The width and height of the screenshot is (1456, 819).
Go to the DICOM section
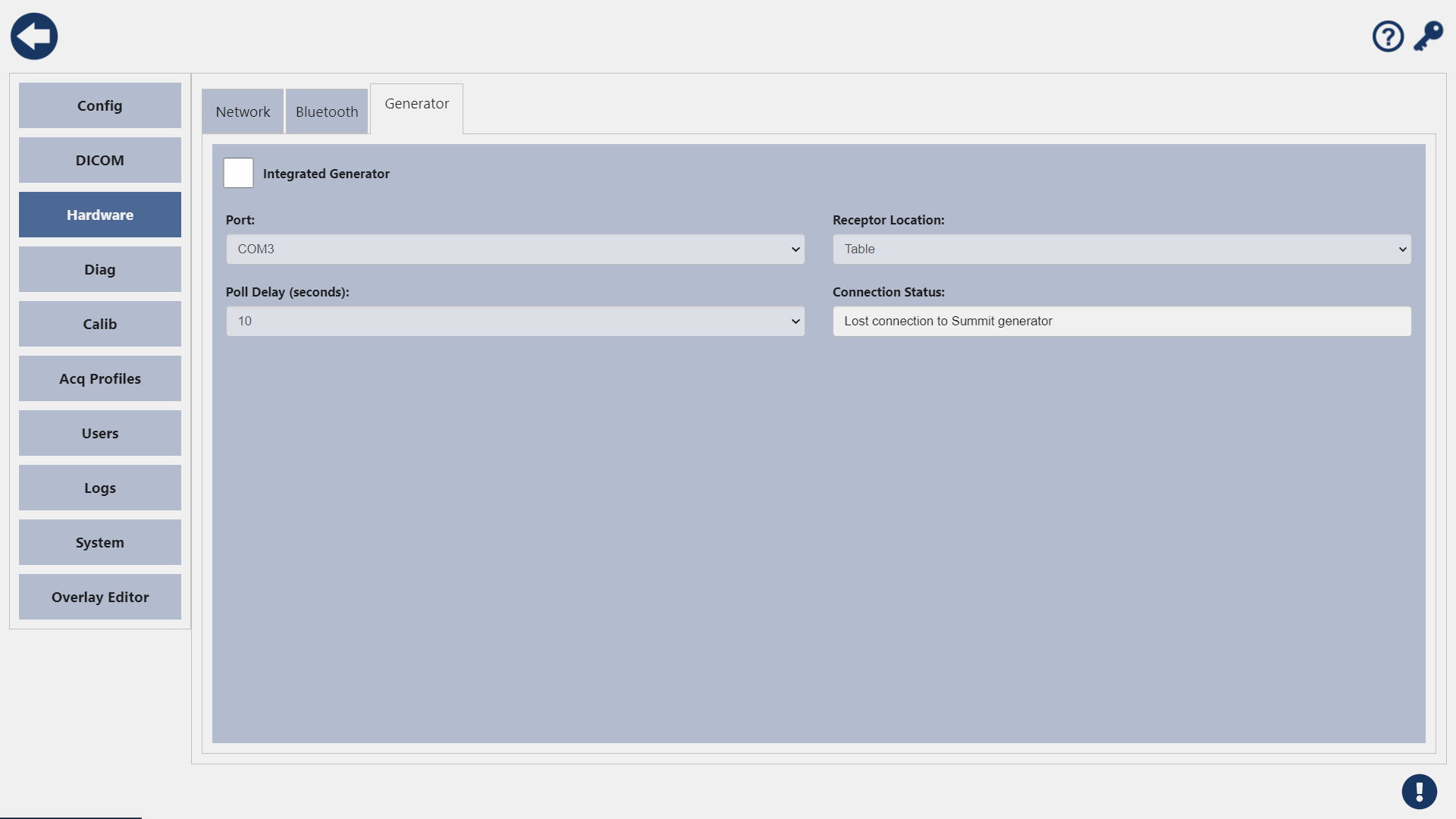pos(100,160)
